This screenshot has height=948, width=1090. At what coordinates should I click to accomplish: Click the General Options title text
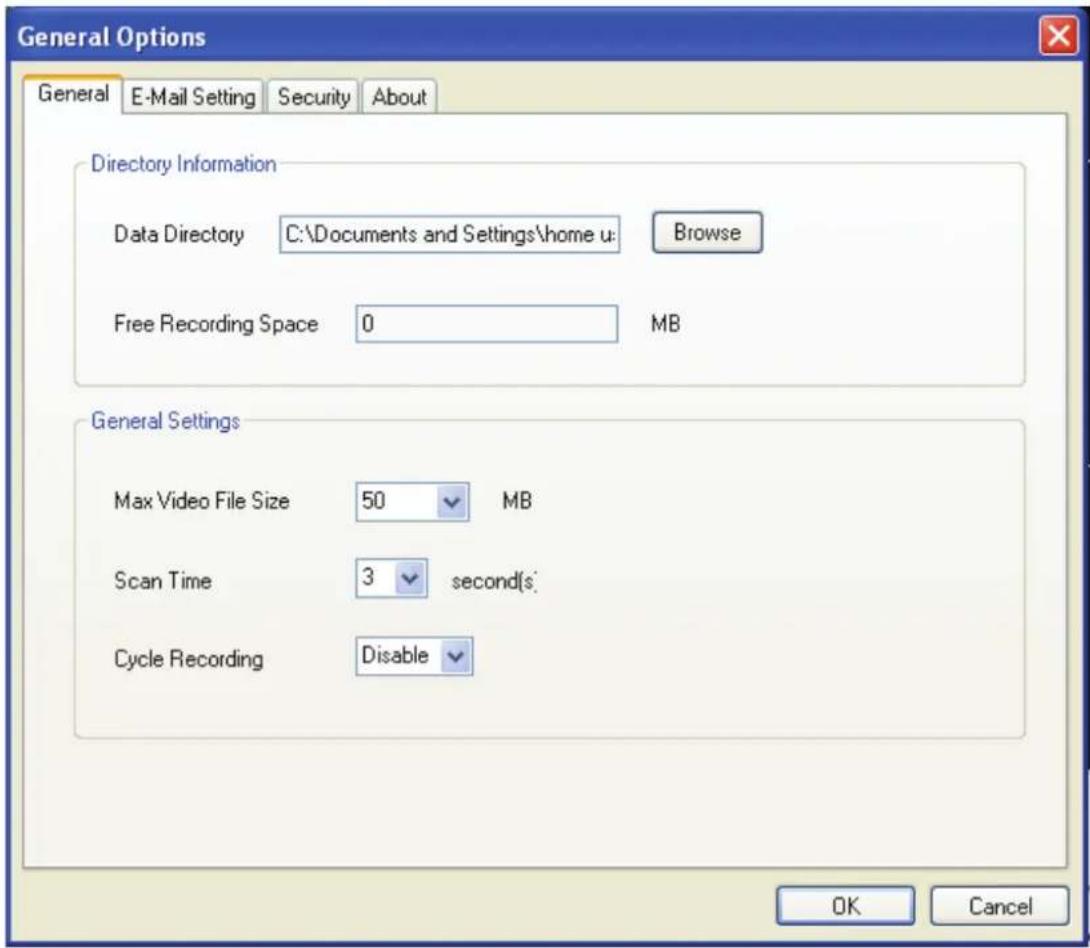click(x=111, y=37)
